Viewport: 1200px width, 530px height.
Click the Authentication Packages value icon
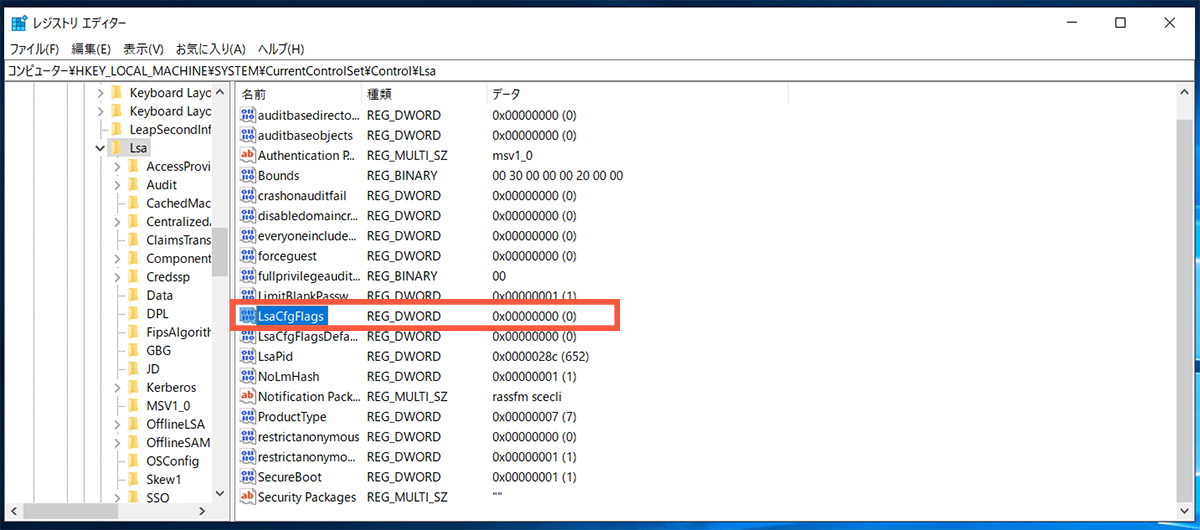pyautogui.click(x=248, y=155)
